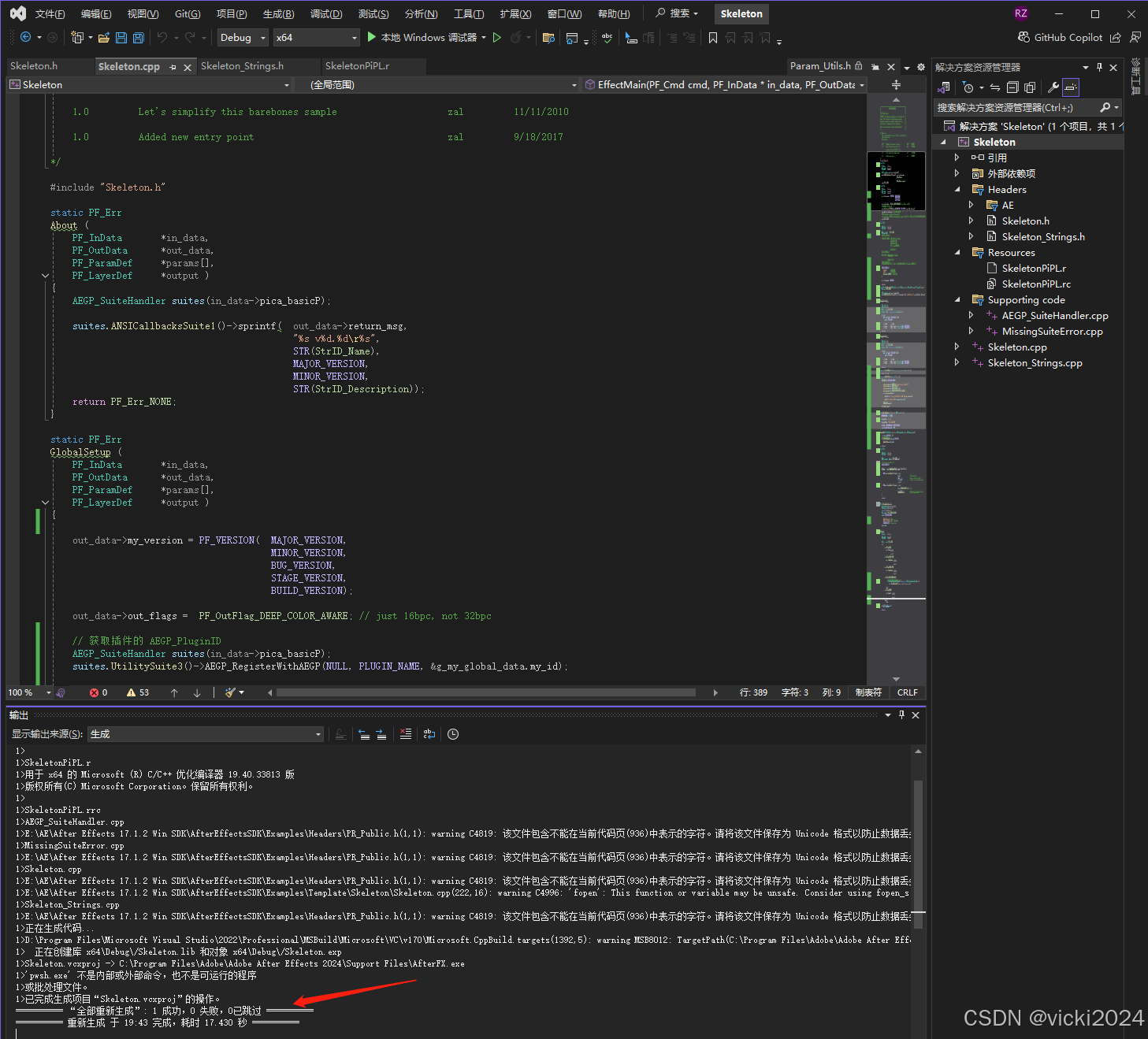
Task: Click the hot reload flame icon
Action: point(516,37)
